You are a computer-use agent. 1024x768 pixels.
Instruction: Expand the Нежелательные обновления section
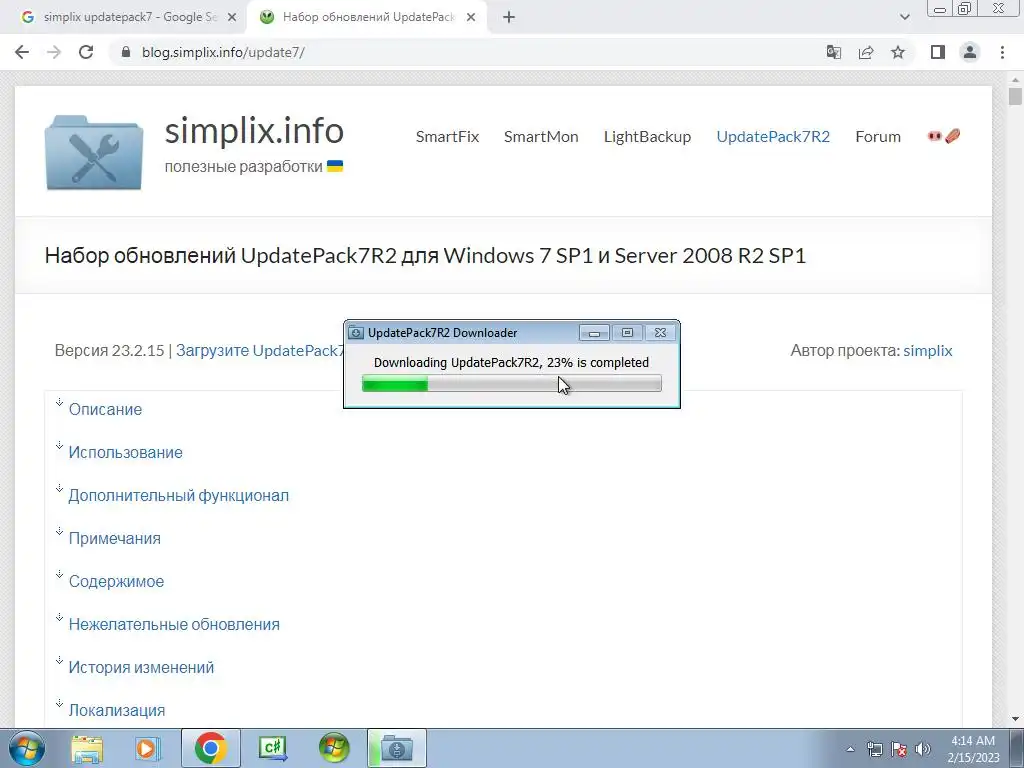tap(174, 625)
